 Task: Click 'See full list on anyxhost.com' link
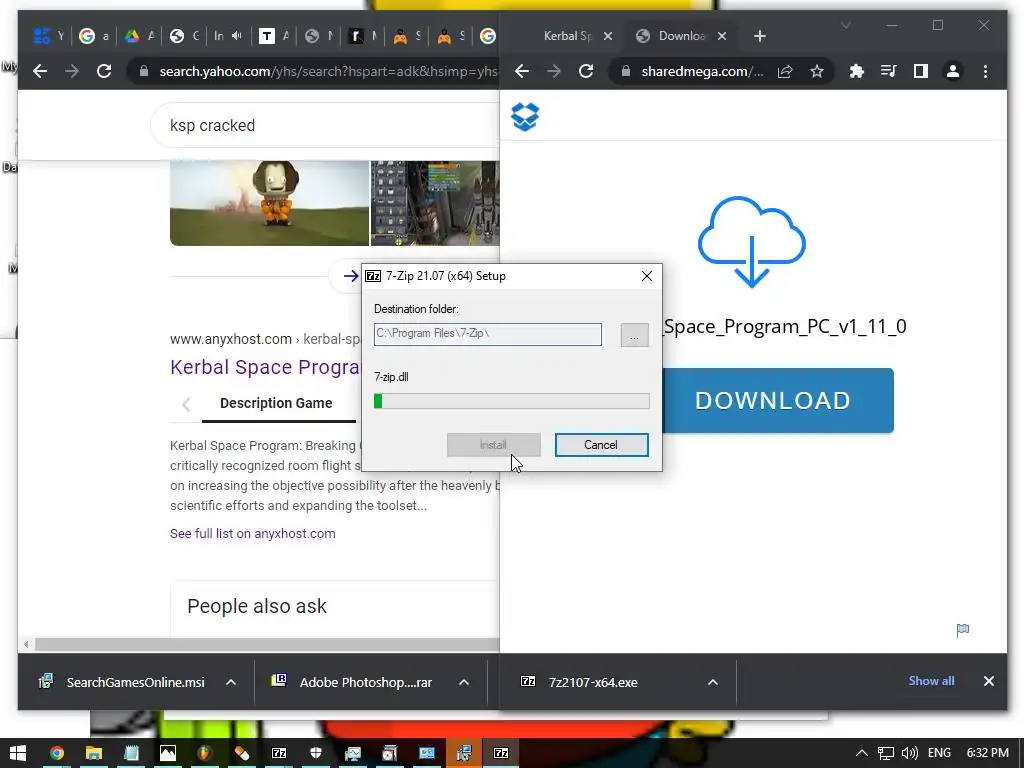click(x=253, y=534)
